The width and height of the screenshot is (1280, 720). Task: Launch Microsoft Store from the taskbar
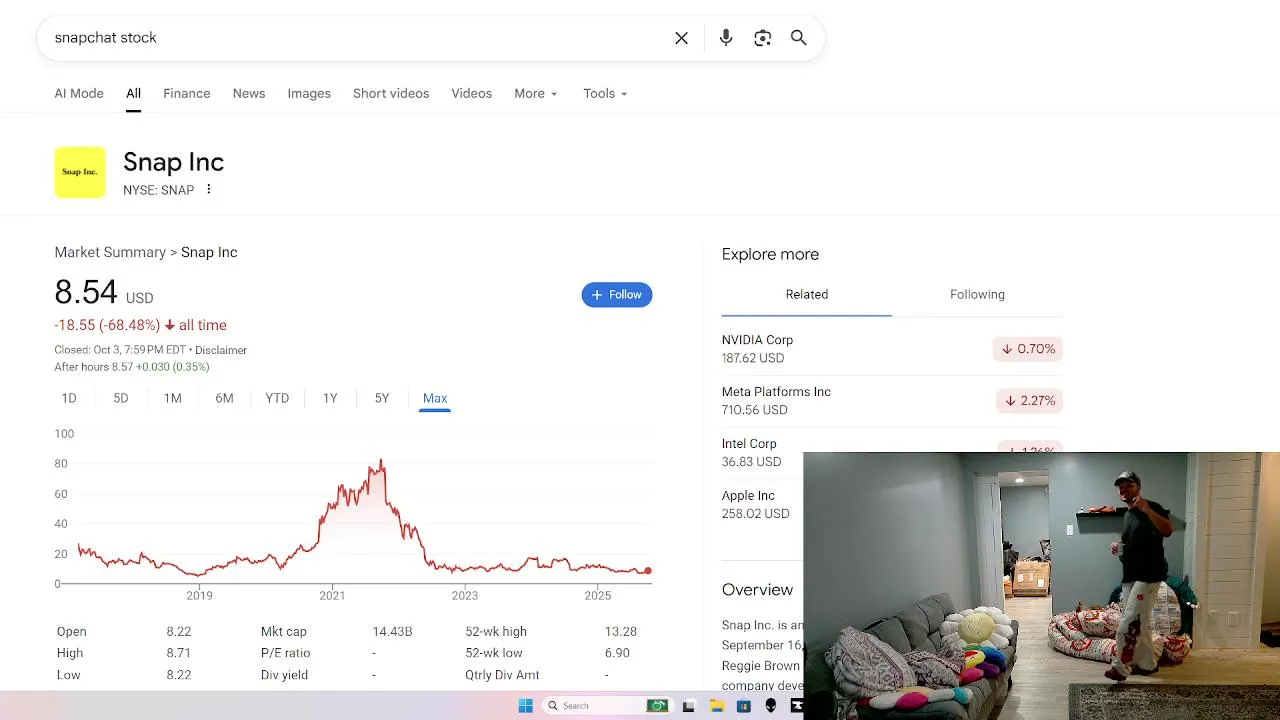[x=743, y=706]
